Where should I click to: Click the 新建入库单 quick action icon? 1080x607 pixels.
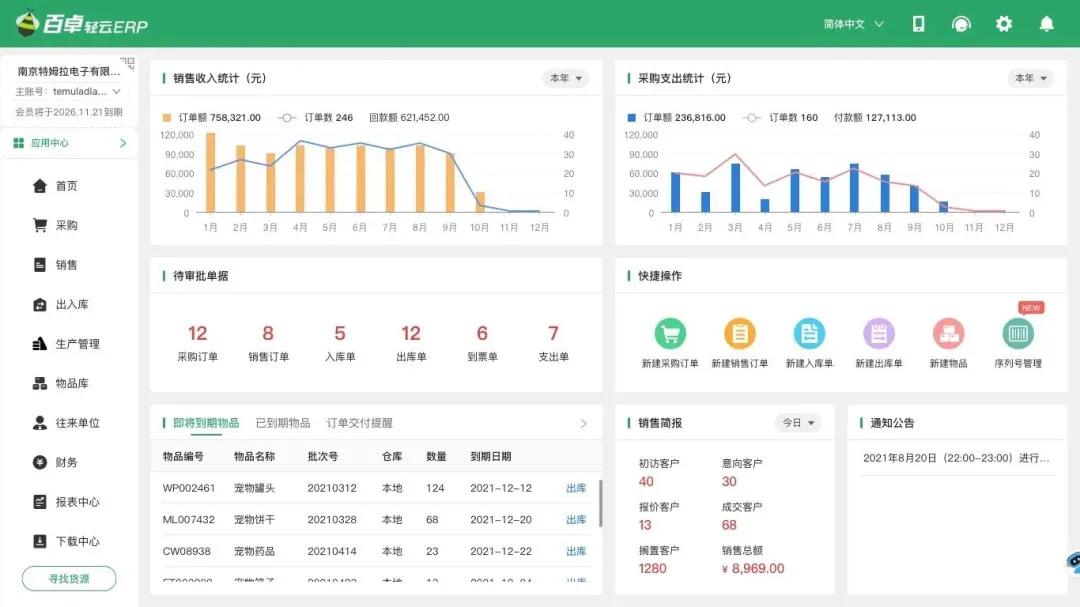click(x=808, y=333)
